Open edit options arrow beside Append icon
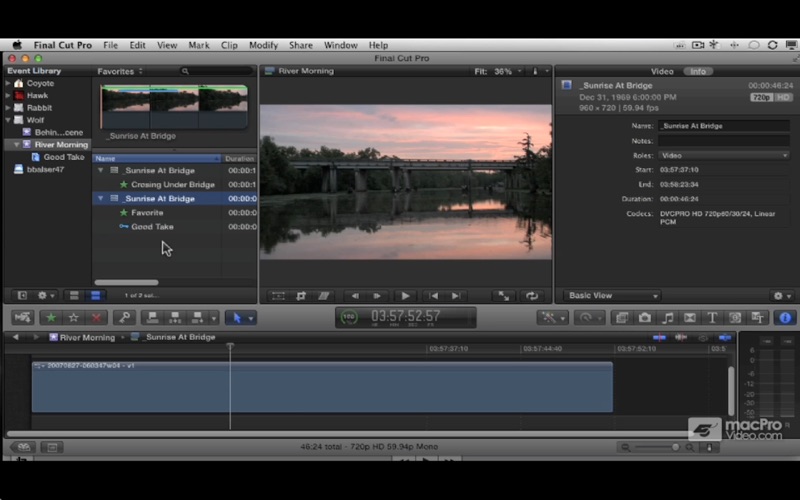The width and height of the screenshot is (800, 500). 214,318
